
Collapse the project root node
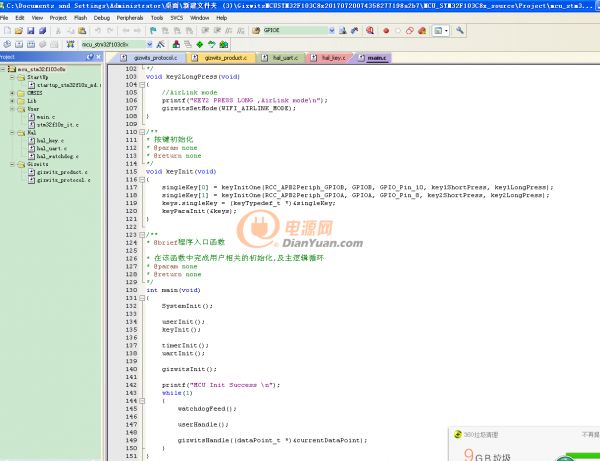coord(3,69)
